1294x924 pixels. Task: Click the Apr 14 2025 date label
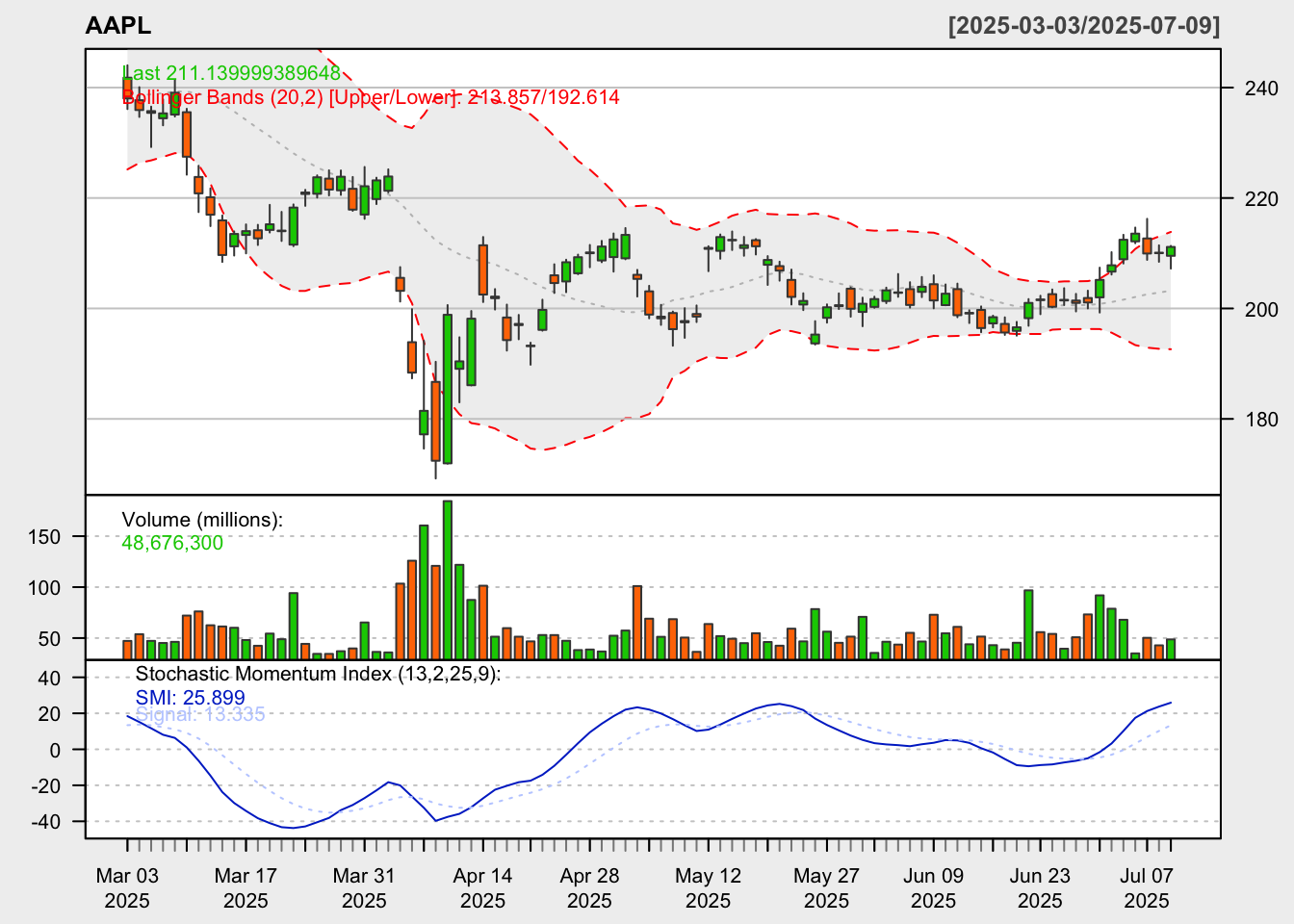pyautogui.click(x=482, y=888)
